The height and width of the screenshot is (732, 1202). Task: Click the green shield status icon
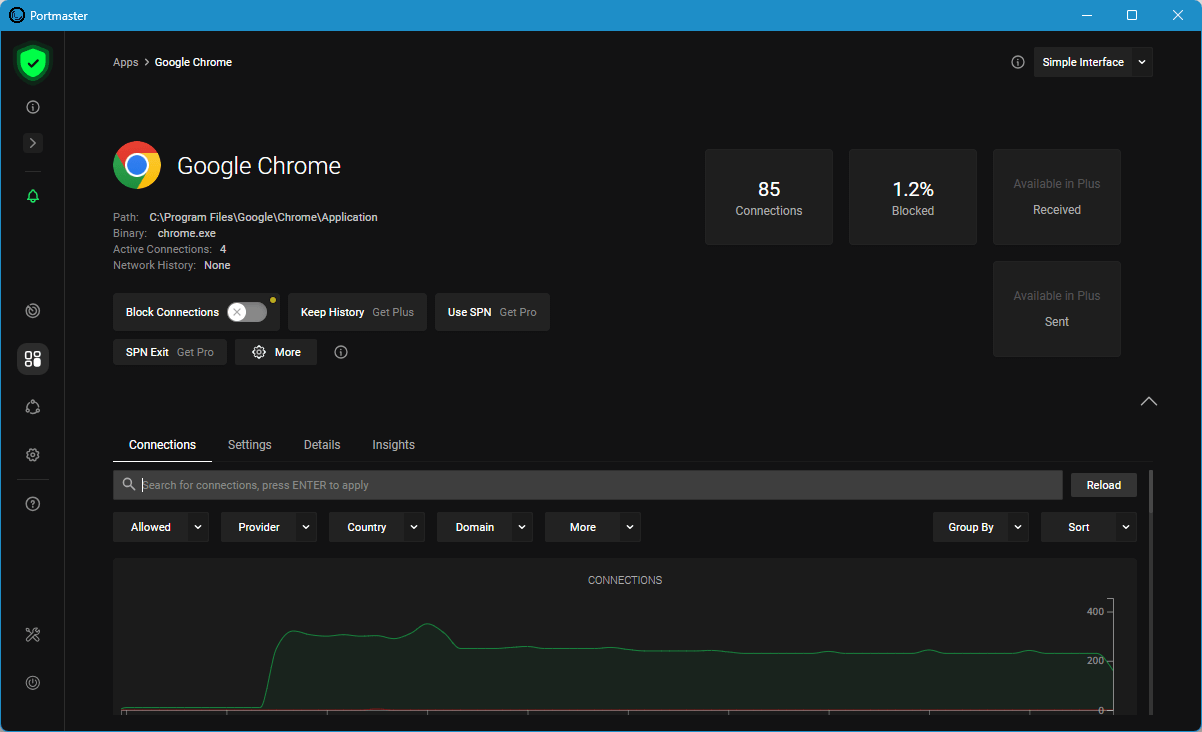tap(33, 64)
